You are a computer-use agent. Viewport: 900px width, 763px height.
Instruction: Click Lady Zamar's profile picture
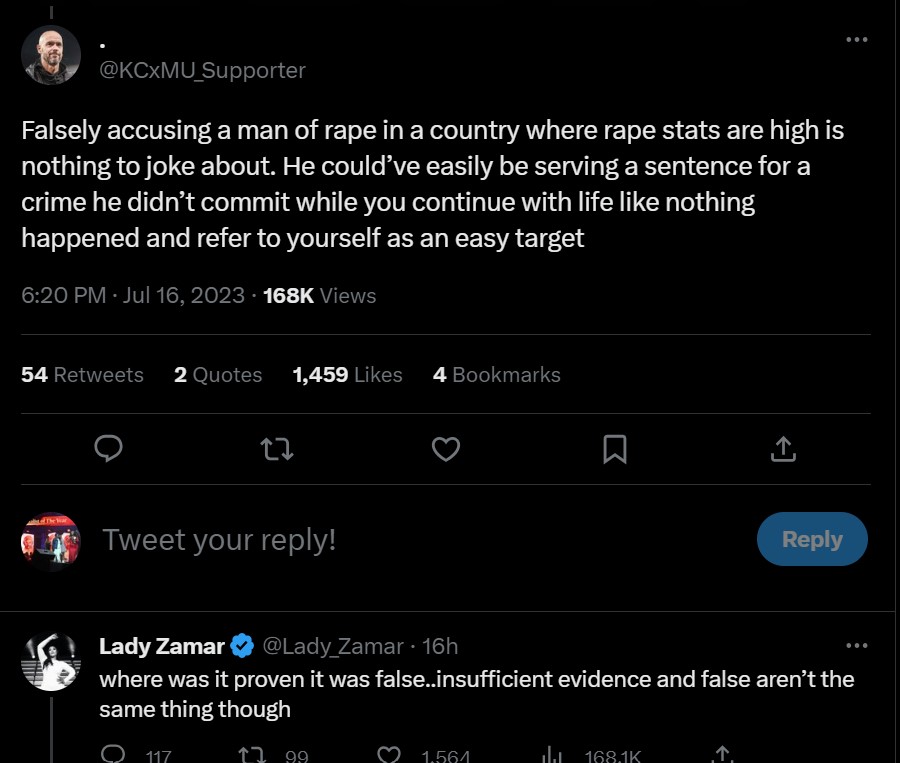coord(51,662)
